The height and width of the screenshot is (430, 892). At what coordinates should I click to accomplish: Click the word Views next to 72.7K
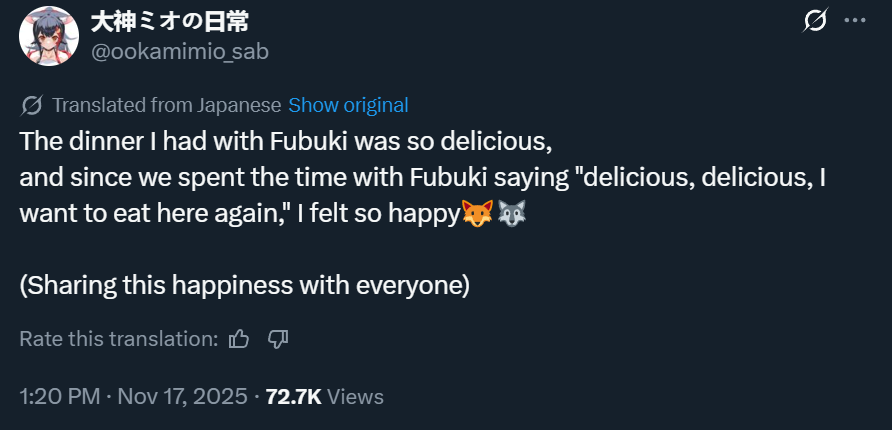(355, 396)
